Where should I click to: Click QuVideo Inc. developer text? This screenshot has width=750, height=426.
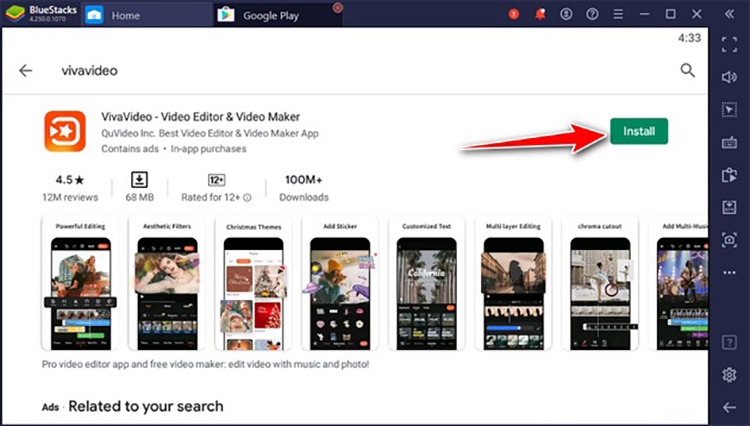[210, 133]
